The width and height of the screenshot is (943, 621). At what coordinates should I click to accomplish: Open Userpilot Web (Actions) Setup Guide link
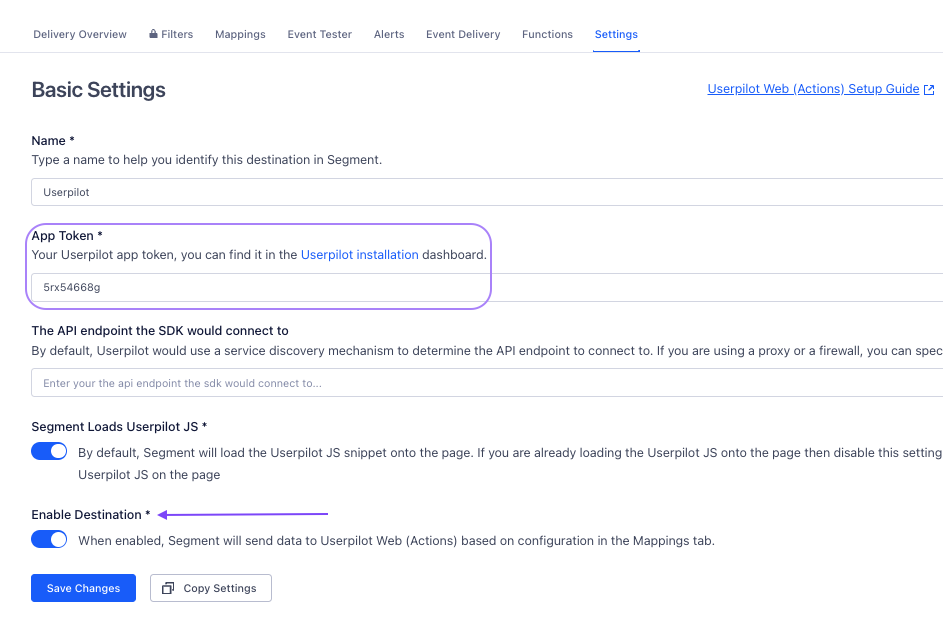coord(813,89)
